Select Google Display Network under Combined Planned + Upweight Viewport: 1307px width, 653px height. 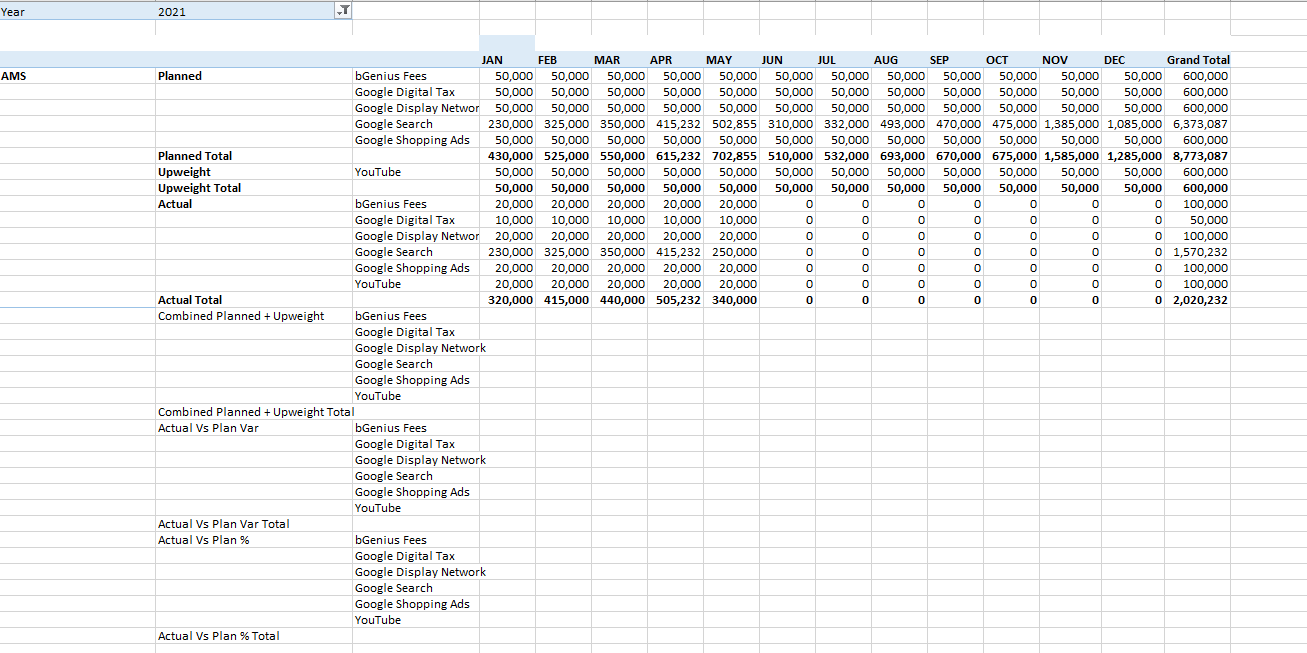[420, 348]
